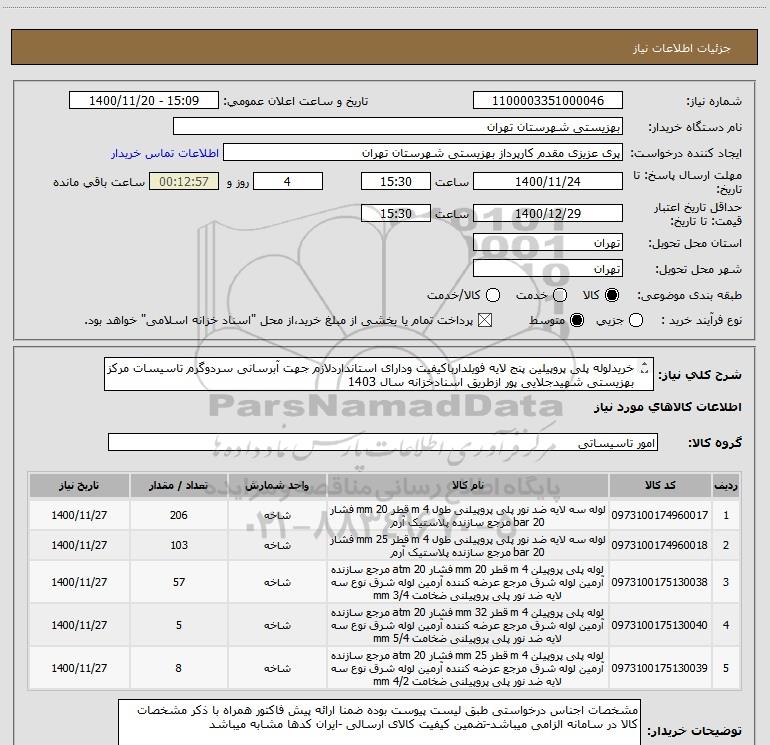Click the remaining time countdown 00:12:57

coord(184,181)
